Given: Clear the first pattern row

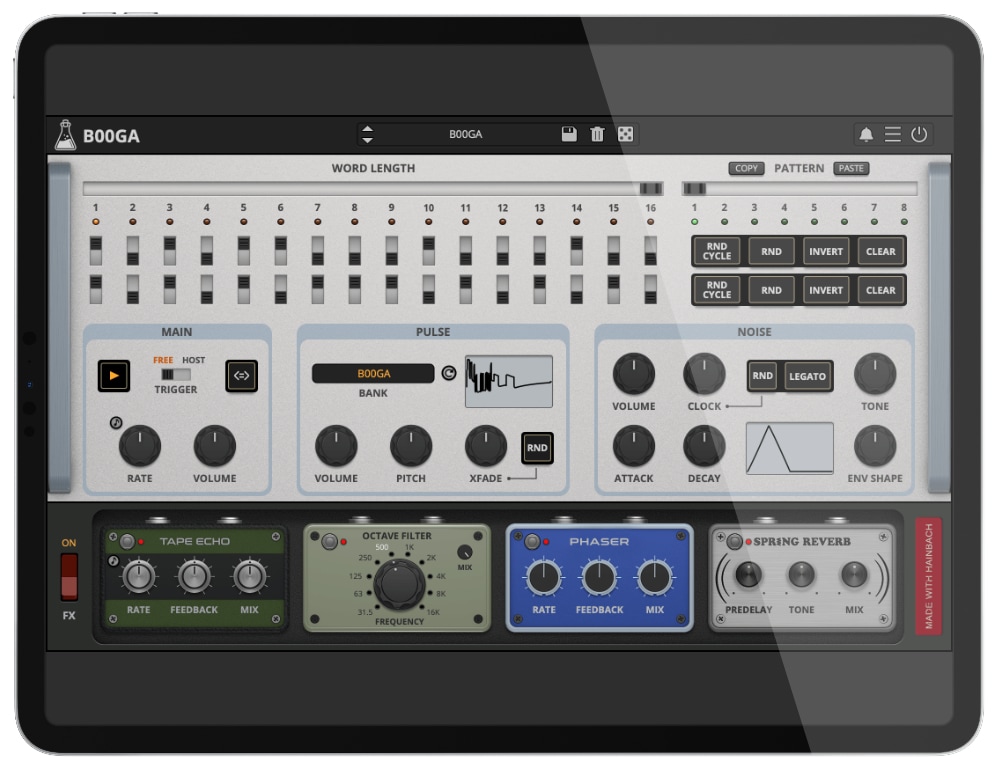Looking at the screenshot, I should tap(881, 251).
